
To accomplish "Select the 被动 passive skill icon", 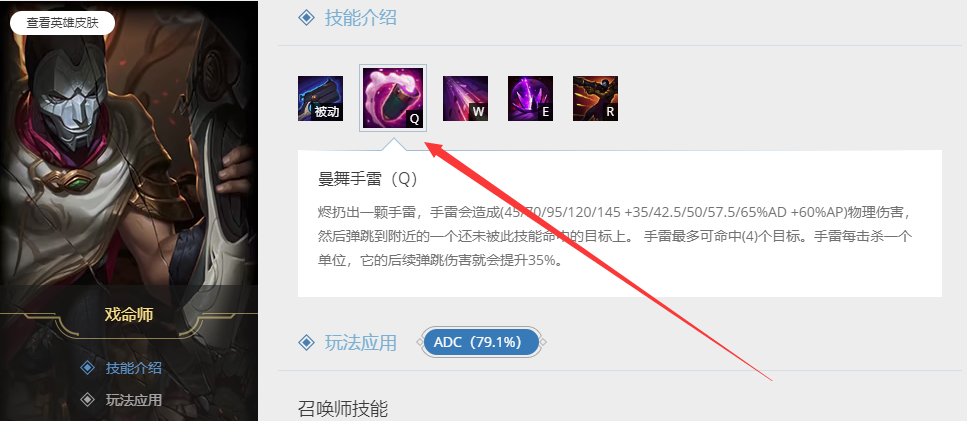I will (x=321, y=99).
